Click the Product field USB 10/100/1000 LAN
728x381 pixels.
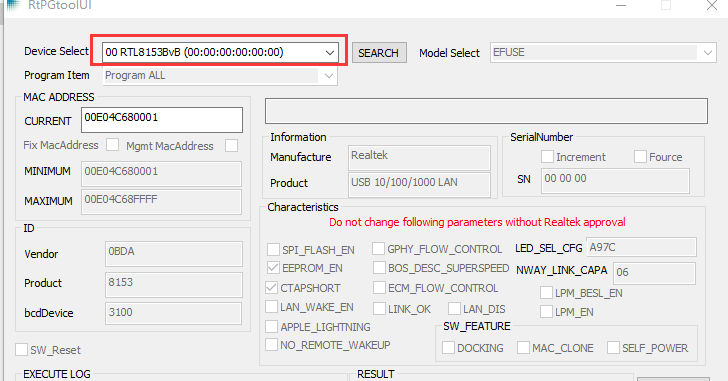coord(419,184)
